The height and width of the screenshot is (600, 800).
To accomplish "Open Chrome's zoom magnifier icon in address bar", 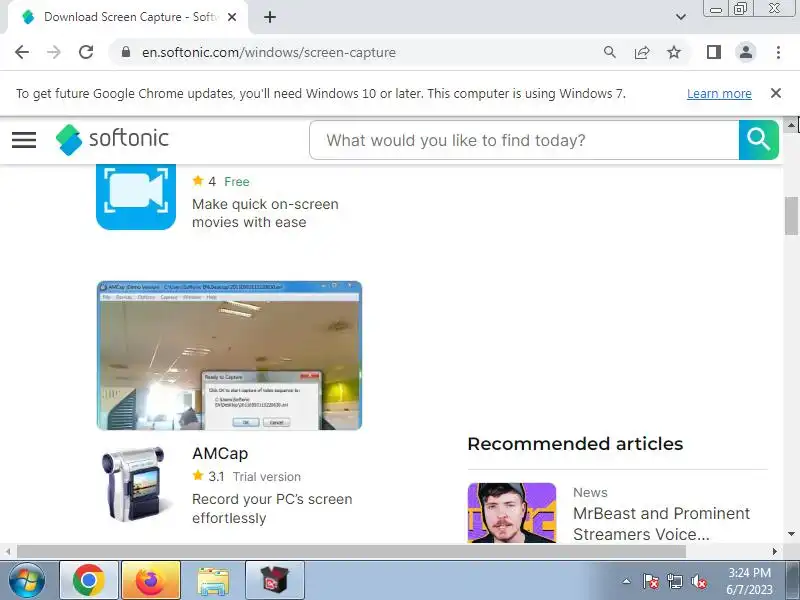I will click(x=610, y=52).
